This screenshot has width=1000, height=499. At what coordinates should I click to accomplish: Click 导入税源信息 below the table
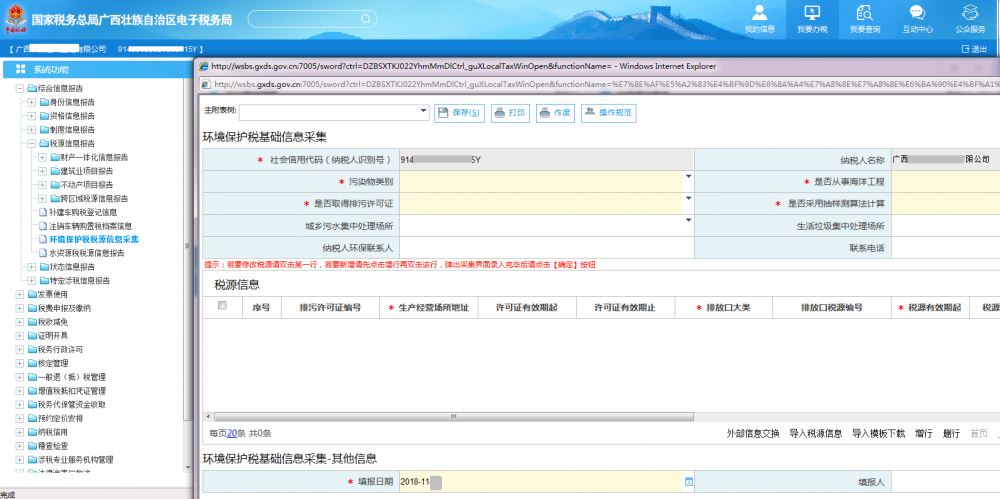[x=815, y=433]
